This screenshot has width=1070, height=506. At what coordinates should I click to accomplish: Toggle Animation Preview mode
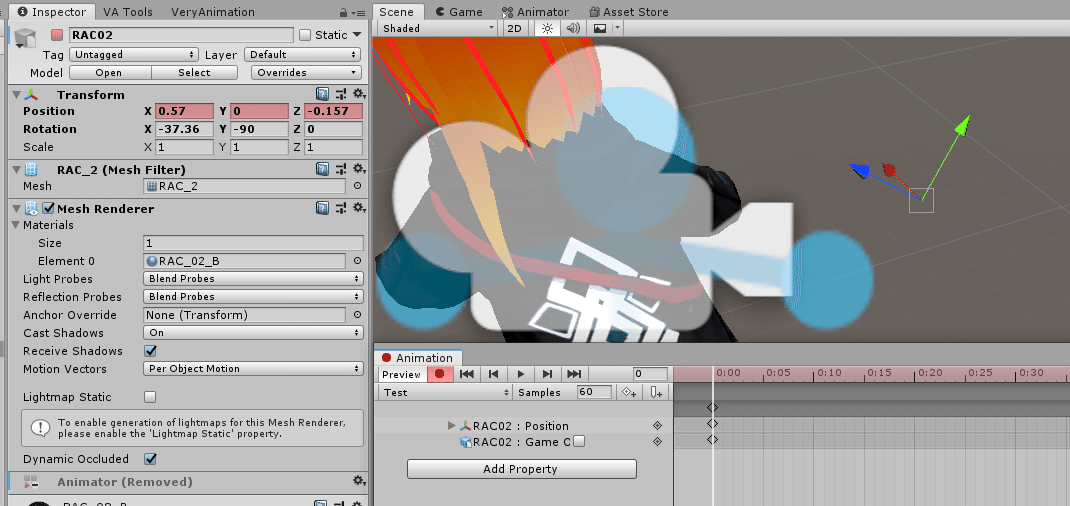coord(401,374)
